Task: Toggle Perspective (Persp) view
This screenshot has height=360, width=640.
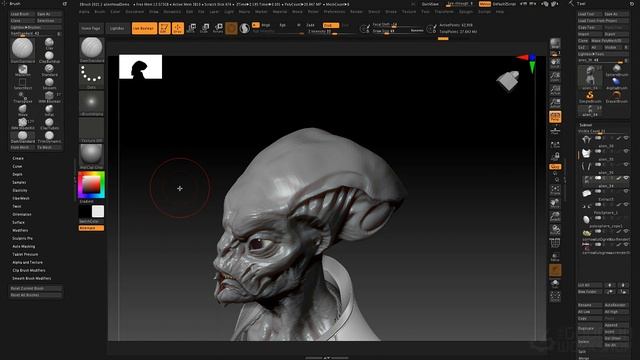Action: click(x=555, y=117)
